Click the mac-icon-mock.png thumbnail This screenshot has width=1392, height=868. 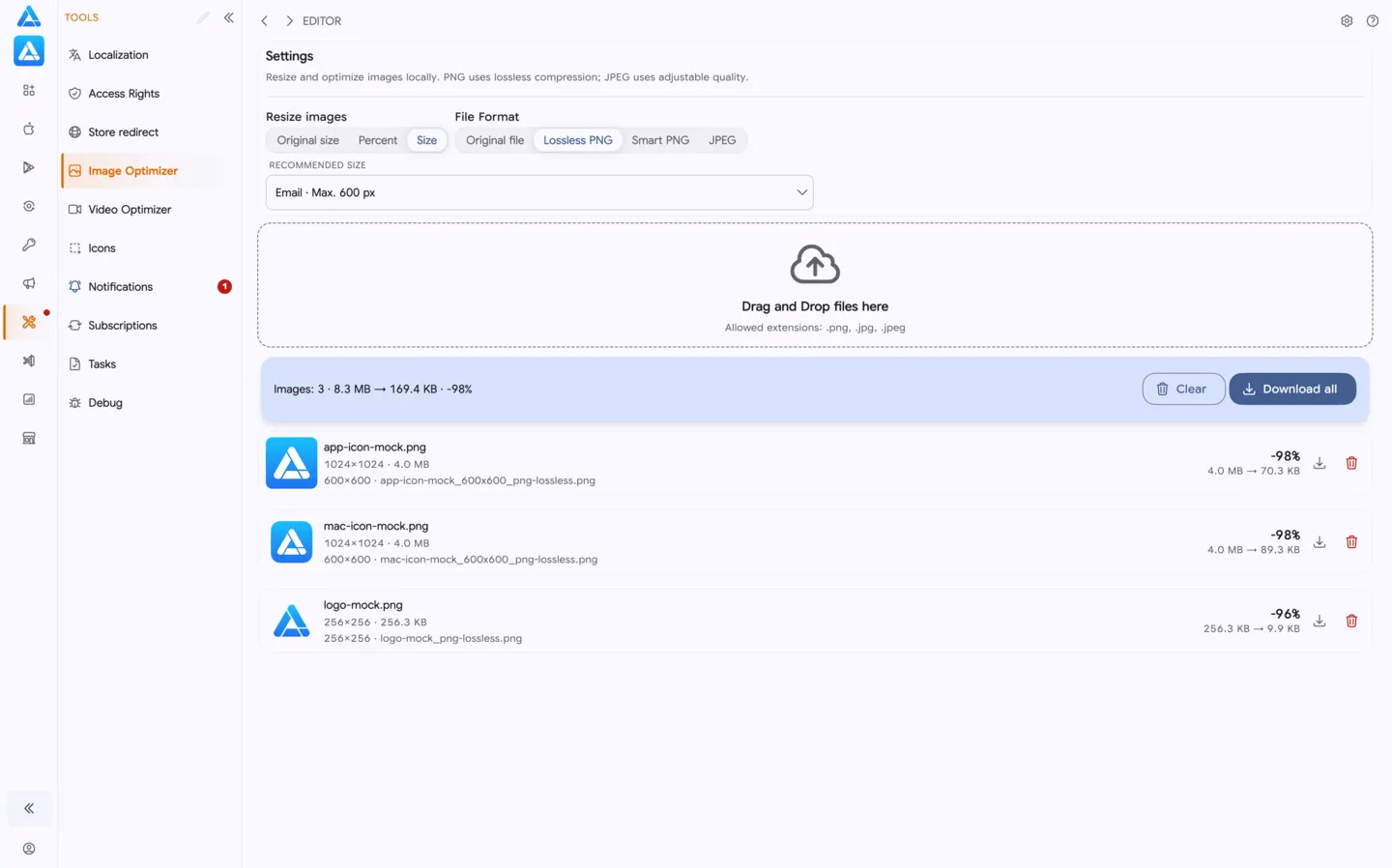click(291, 542)
